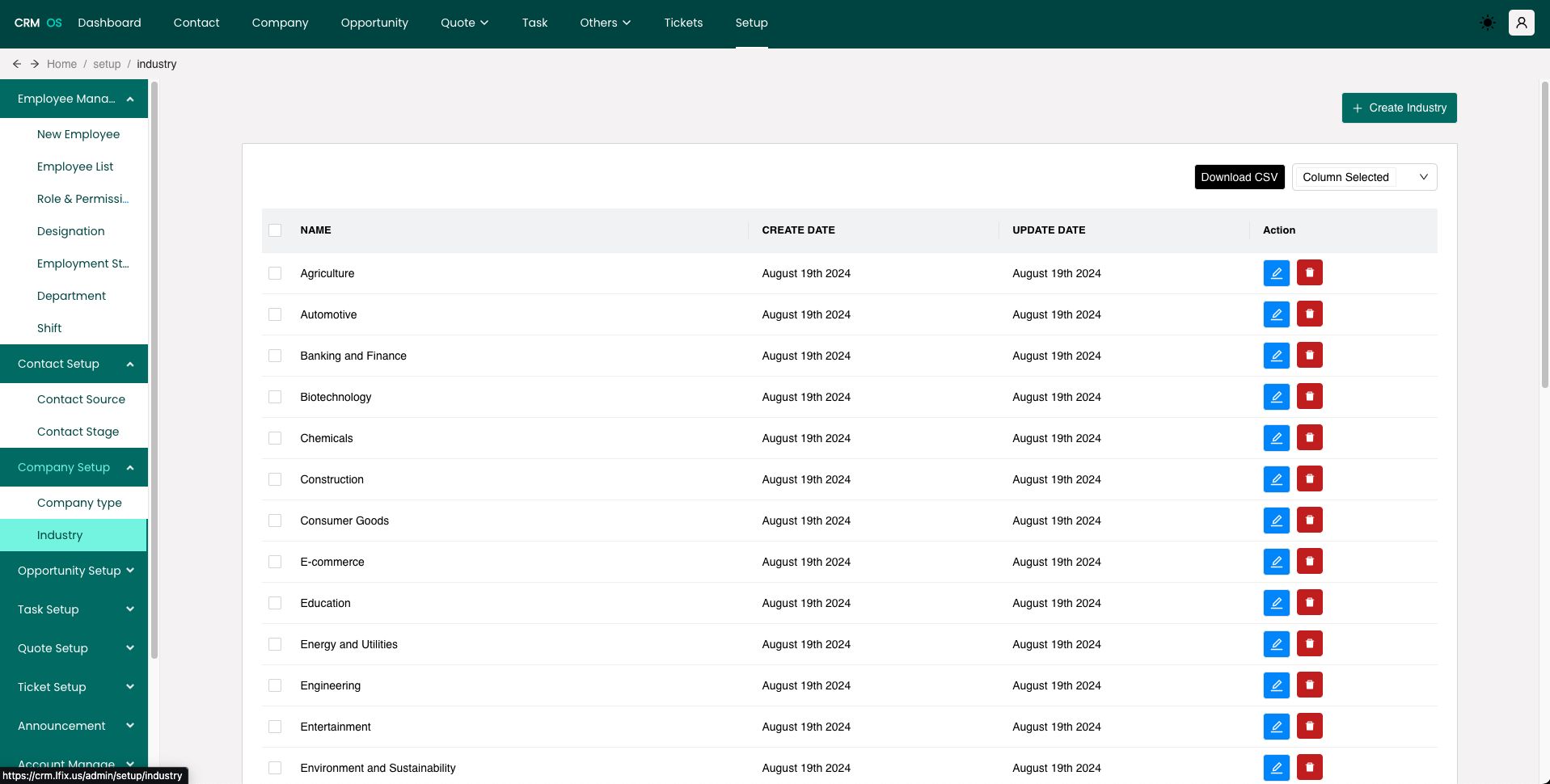Check the select-all checkbox in table header

[x=275, y=230]
